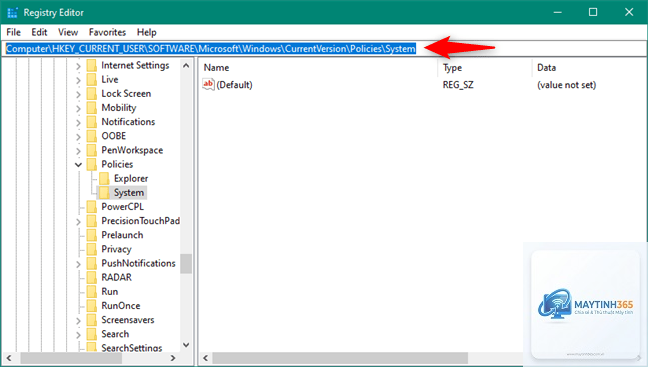Expand the PenWorkspace key

[x=78, y=150]
